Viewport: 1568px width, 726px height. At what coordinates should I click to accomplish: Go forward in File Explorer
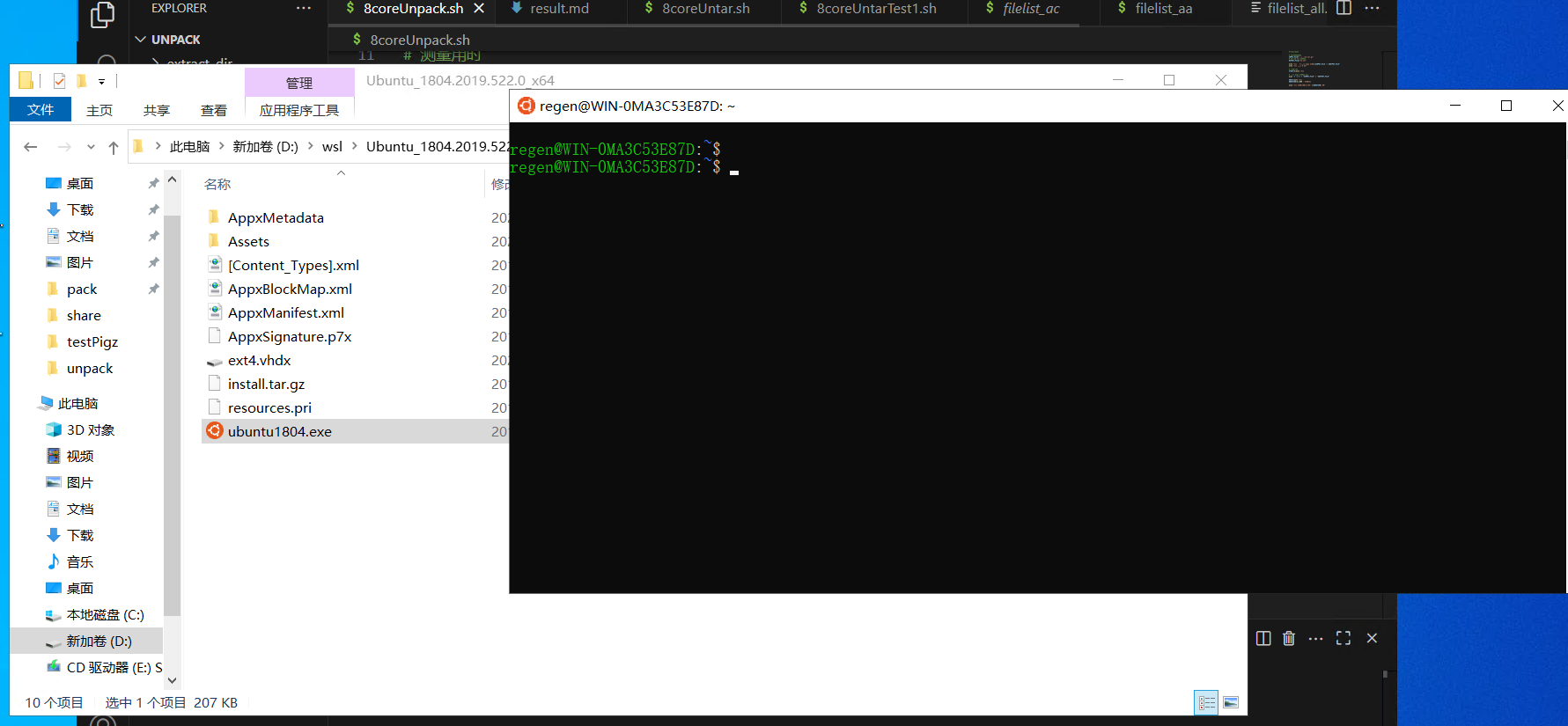click(64, 147)
